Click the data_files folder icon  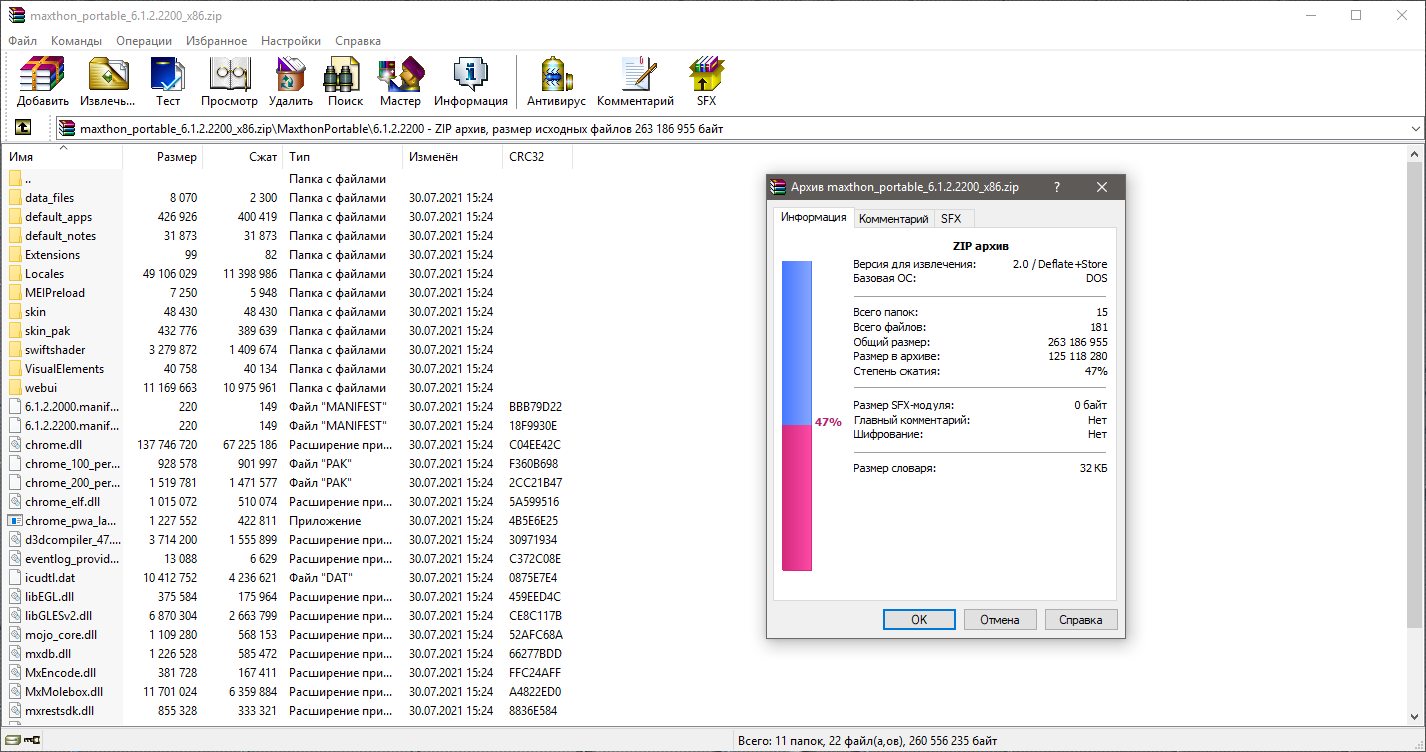pos(15,198)
